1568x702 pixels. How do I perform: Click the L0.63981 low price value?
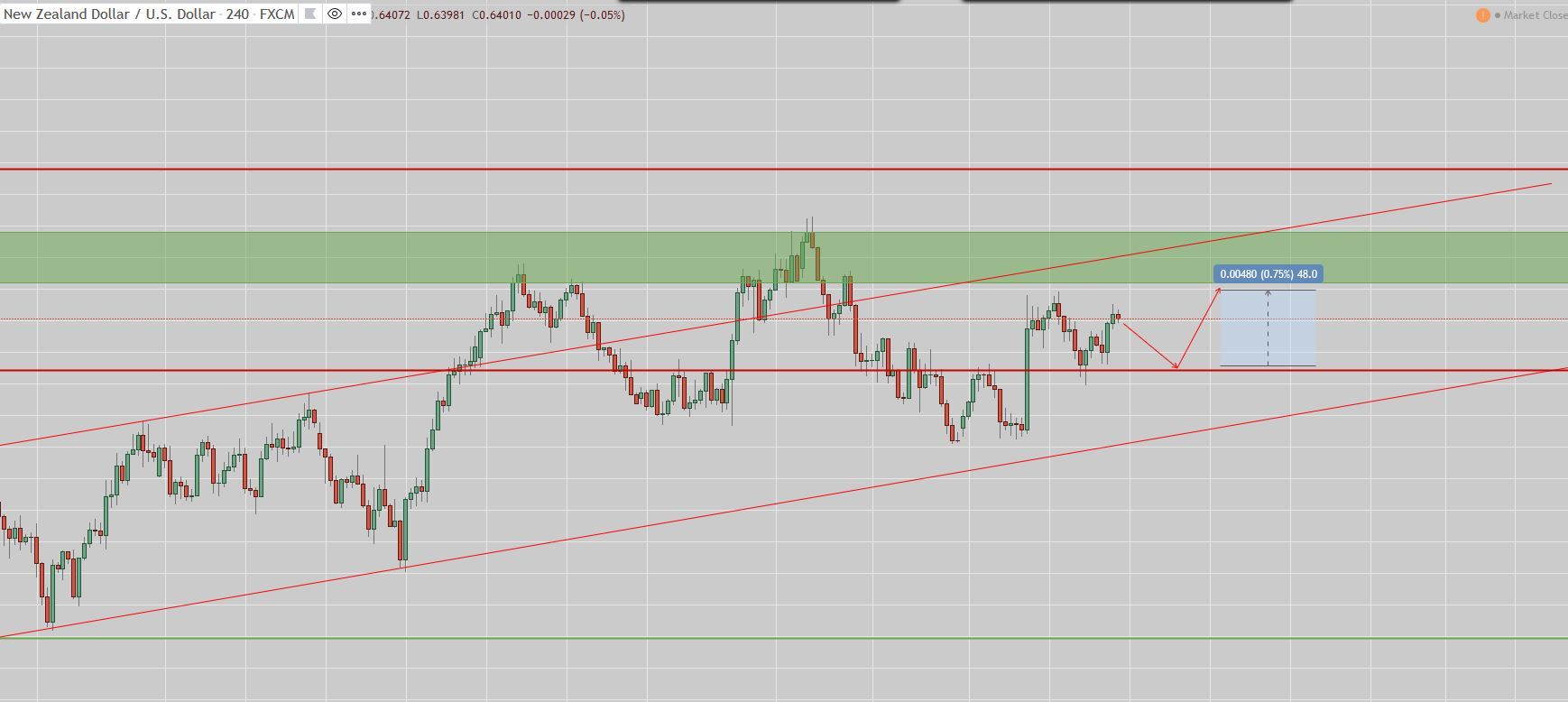440,15
